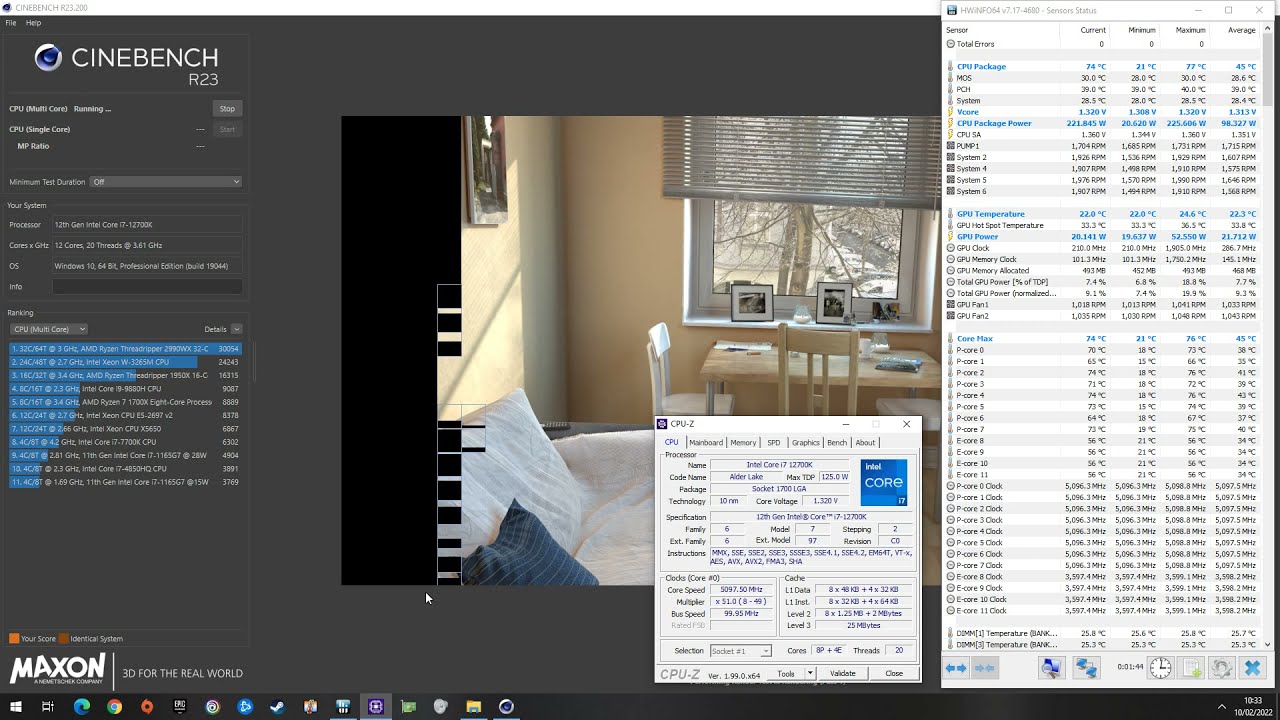Click Total Errors sensor icon in HWiNFO

950,44
